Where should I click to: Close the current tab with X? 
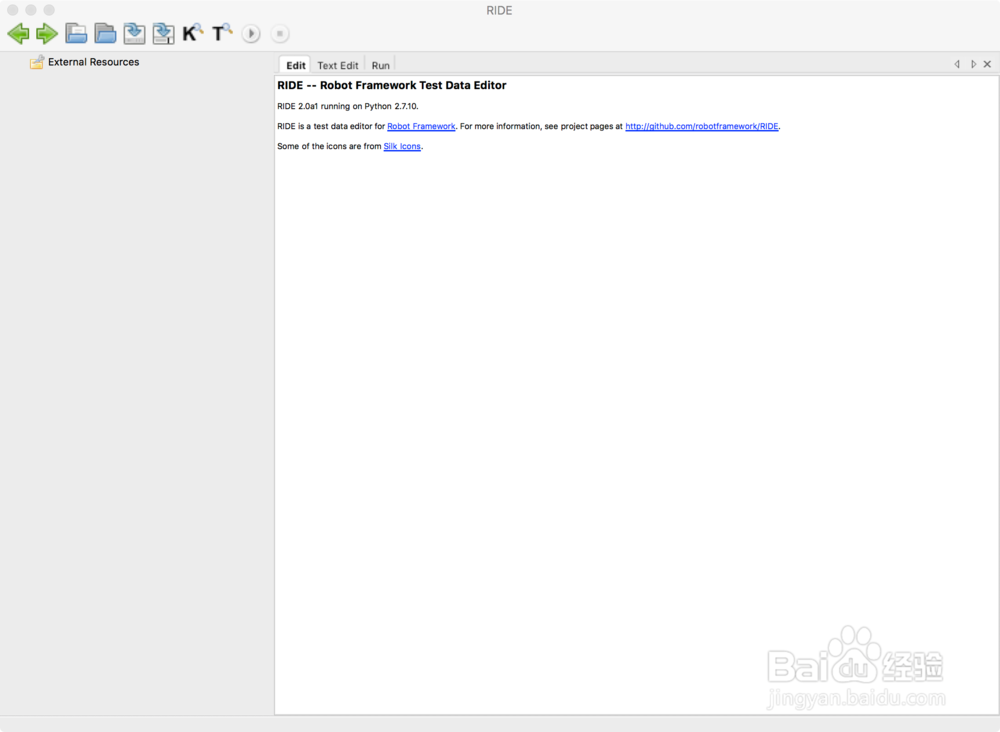point(987,64)
